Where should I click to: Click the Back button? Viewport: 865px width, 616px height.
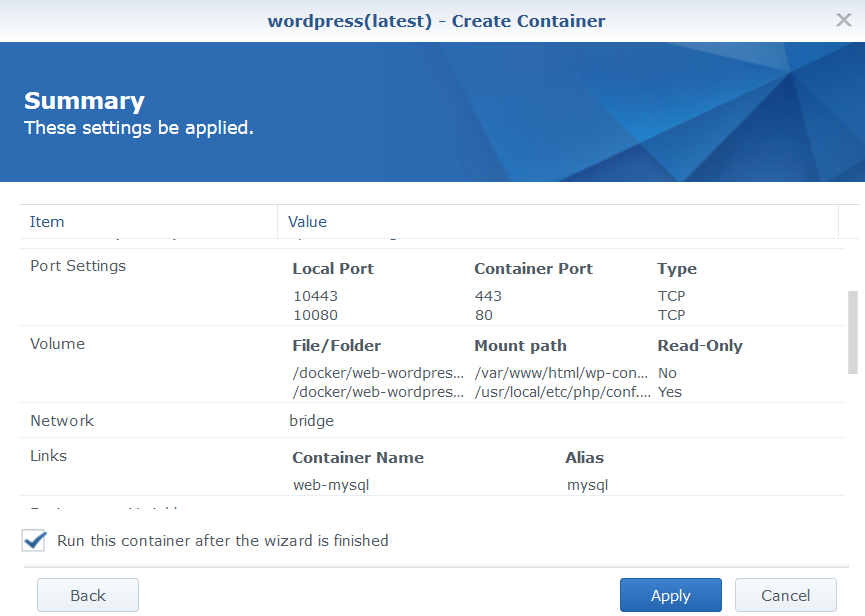coord(88,595)
